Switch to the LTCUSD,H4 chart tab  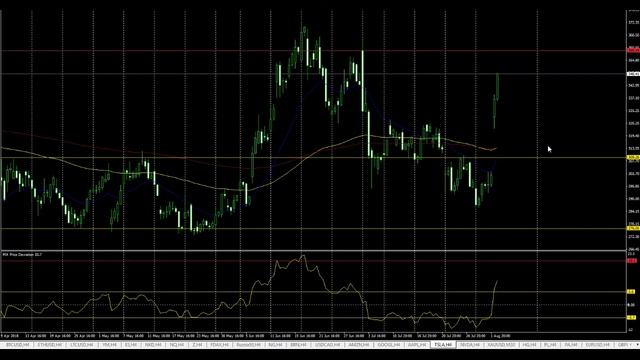pos(82,345)
